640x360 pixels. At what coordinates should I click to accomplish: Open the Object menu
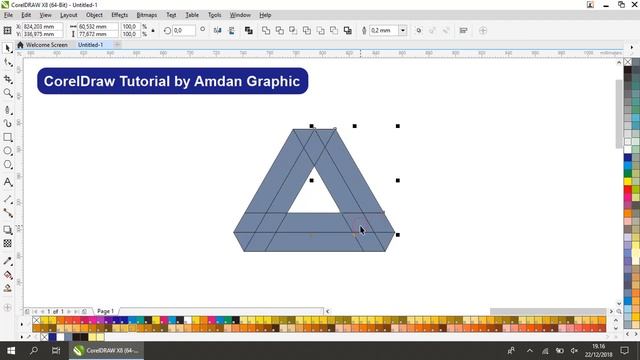tap(94, 15)
